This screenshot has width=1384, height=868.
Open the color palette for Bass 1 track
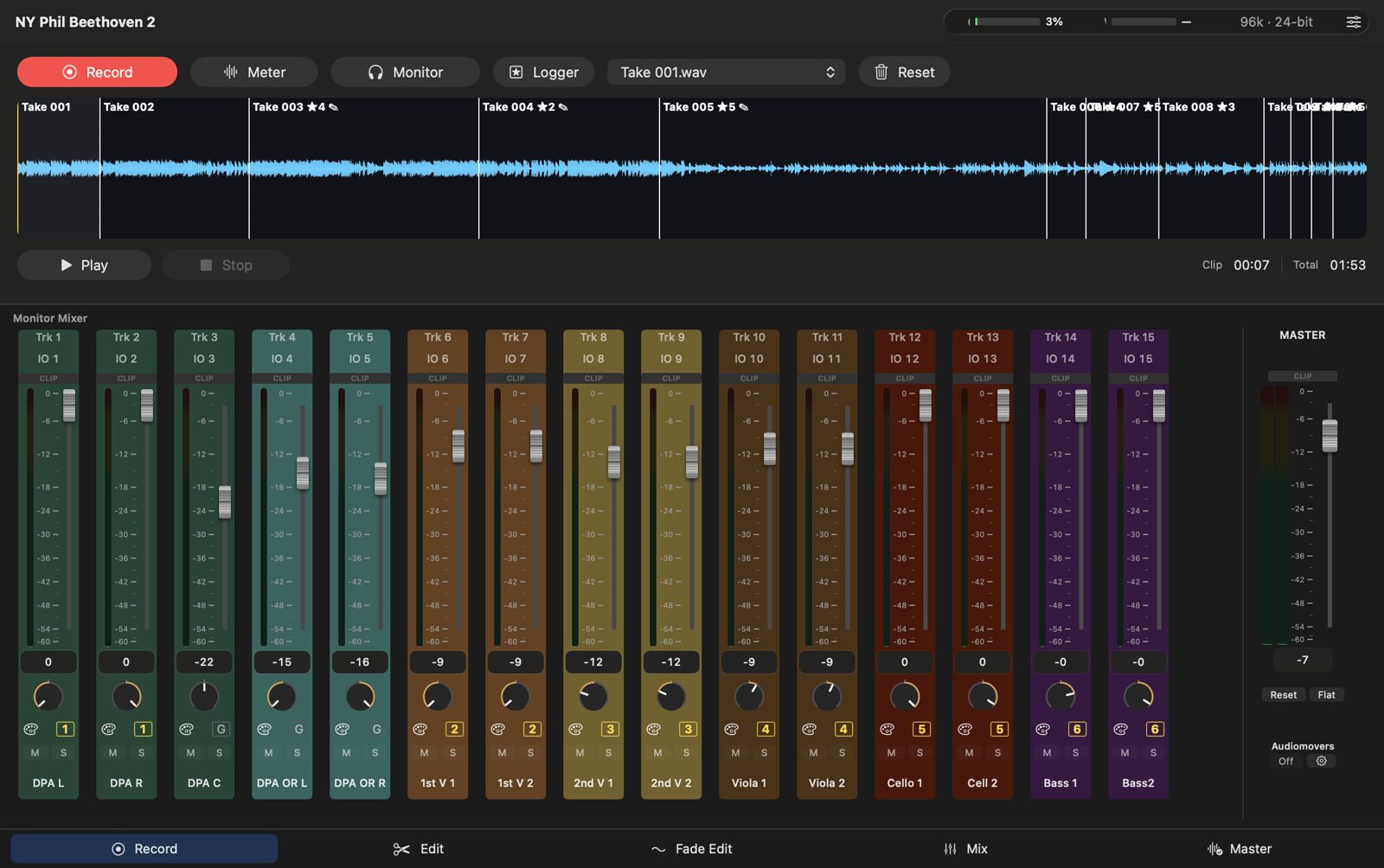[1042, 729]
